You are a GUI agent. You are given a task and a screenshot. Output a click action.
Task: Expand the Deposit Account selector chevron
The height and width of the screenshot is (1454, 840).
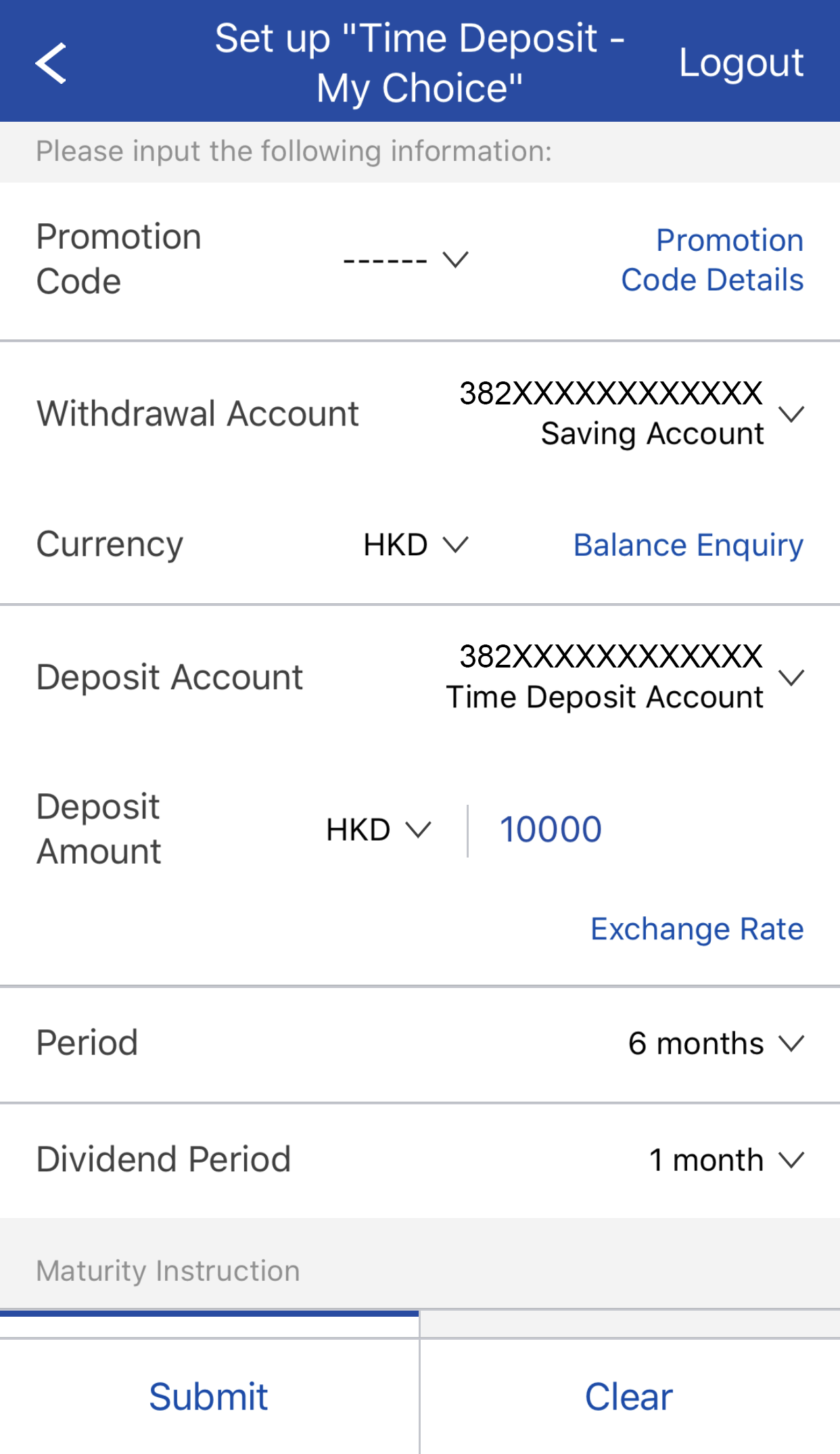pyautogui.click(x=791, y=676)
